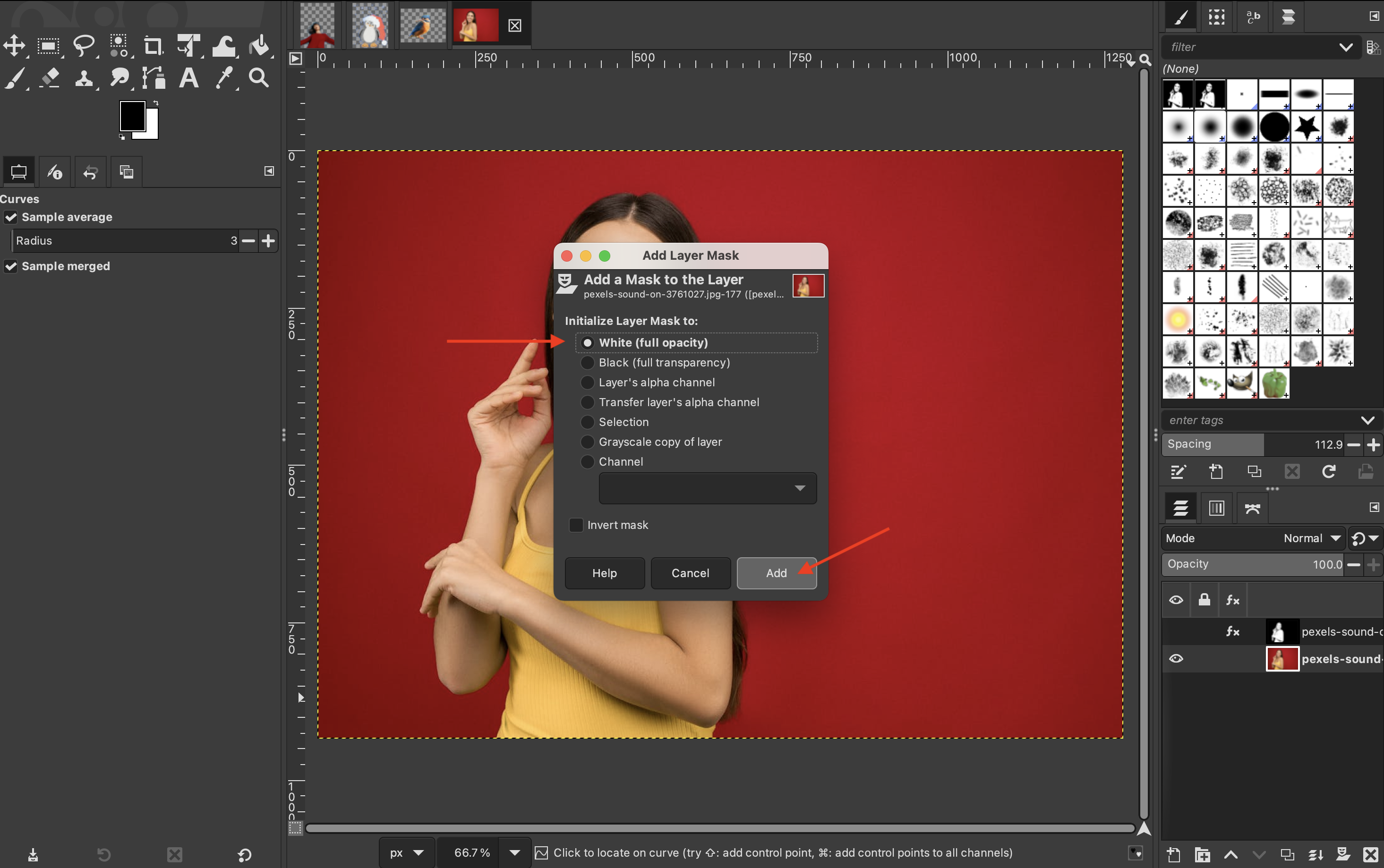Toggle visibility of bottom pexels-sound layer
The width and height of the screenshot is (1384, 868).
pyautogui.click(x=1176, y=658)
